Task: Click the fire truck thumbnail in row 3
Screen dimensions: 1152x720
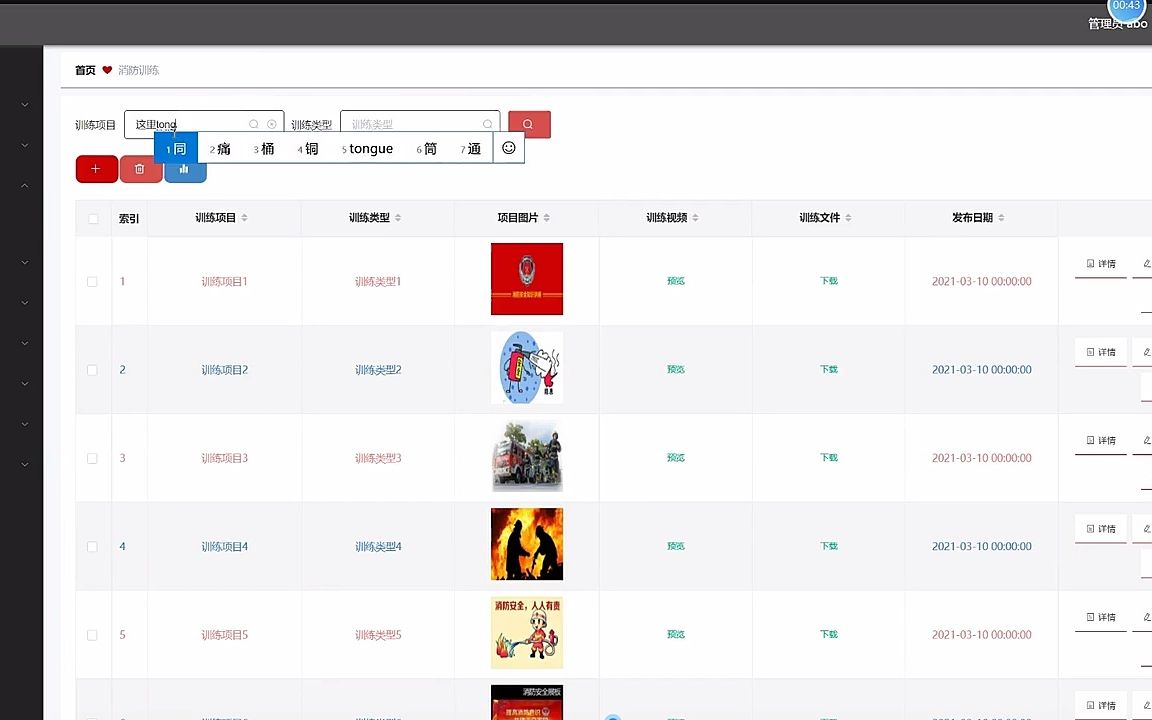Action: click(527, 456)
